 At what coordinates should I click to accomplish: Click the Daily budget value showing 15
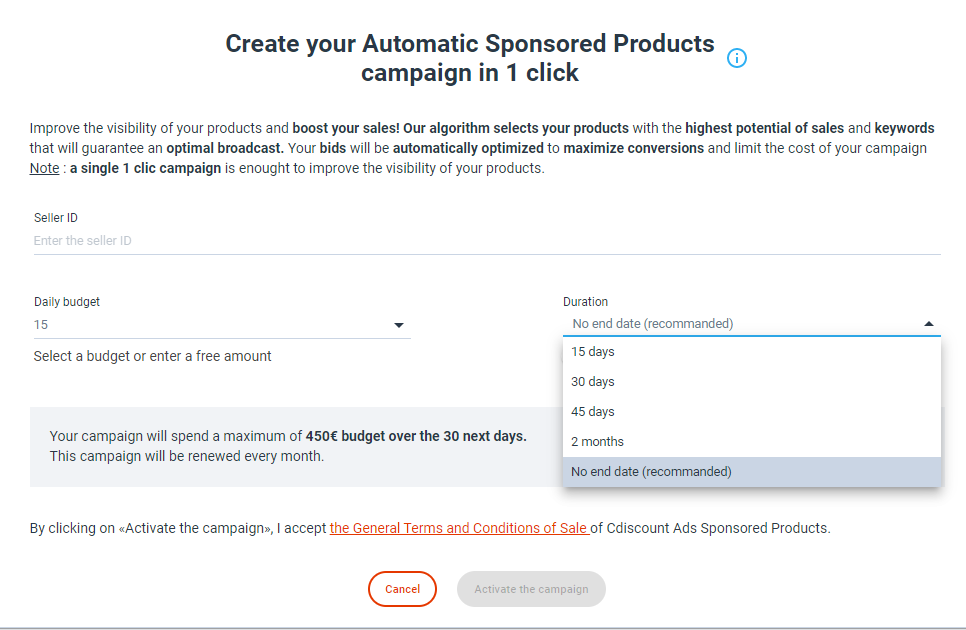(41, 325)
